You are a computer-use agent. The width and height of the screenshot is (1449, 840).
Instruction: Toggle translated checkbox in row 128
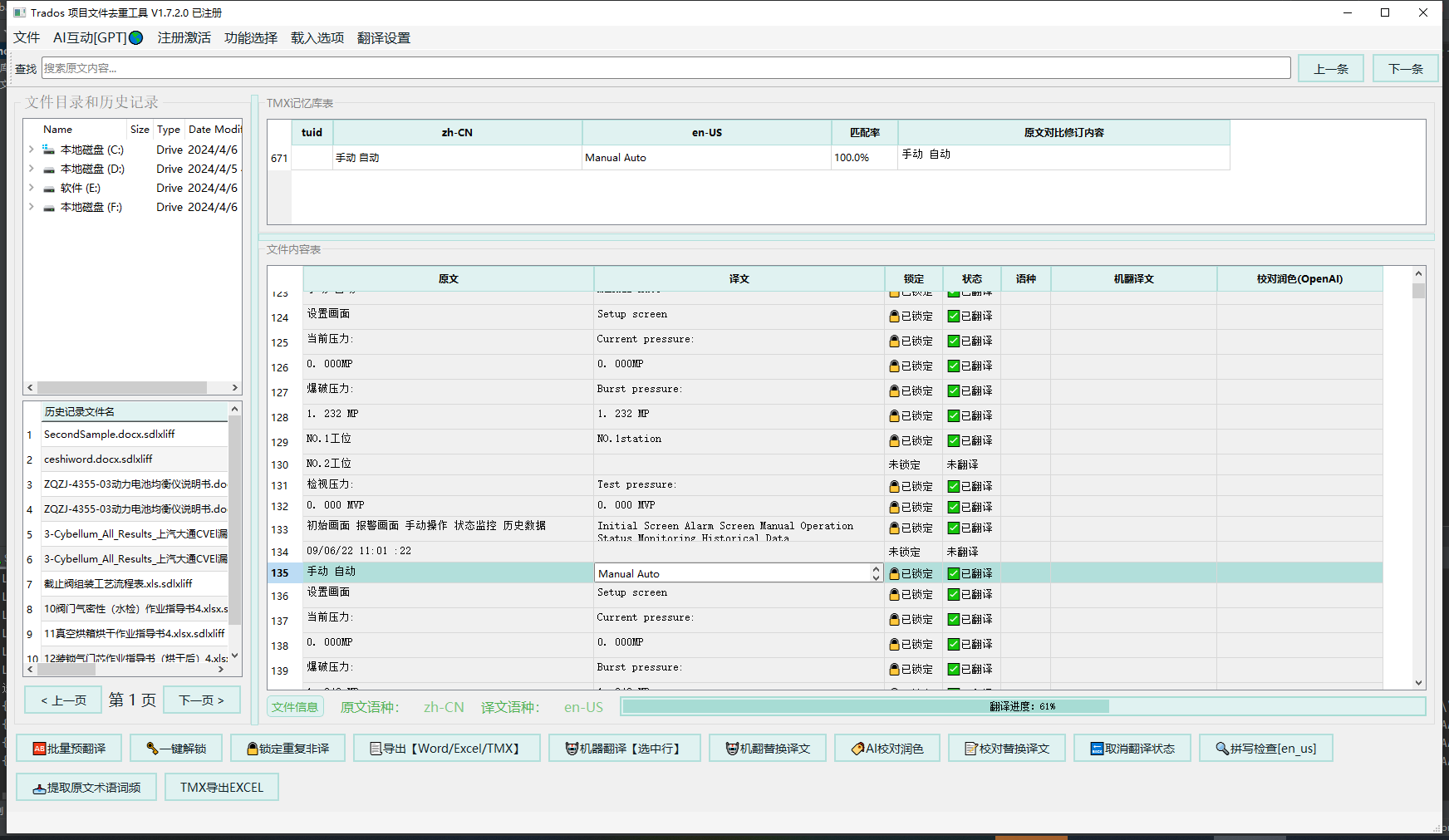[x=954, y=415]
